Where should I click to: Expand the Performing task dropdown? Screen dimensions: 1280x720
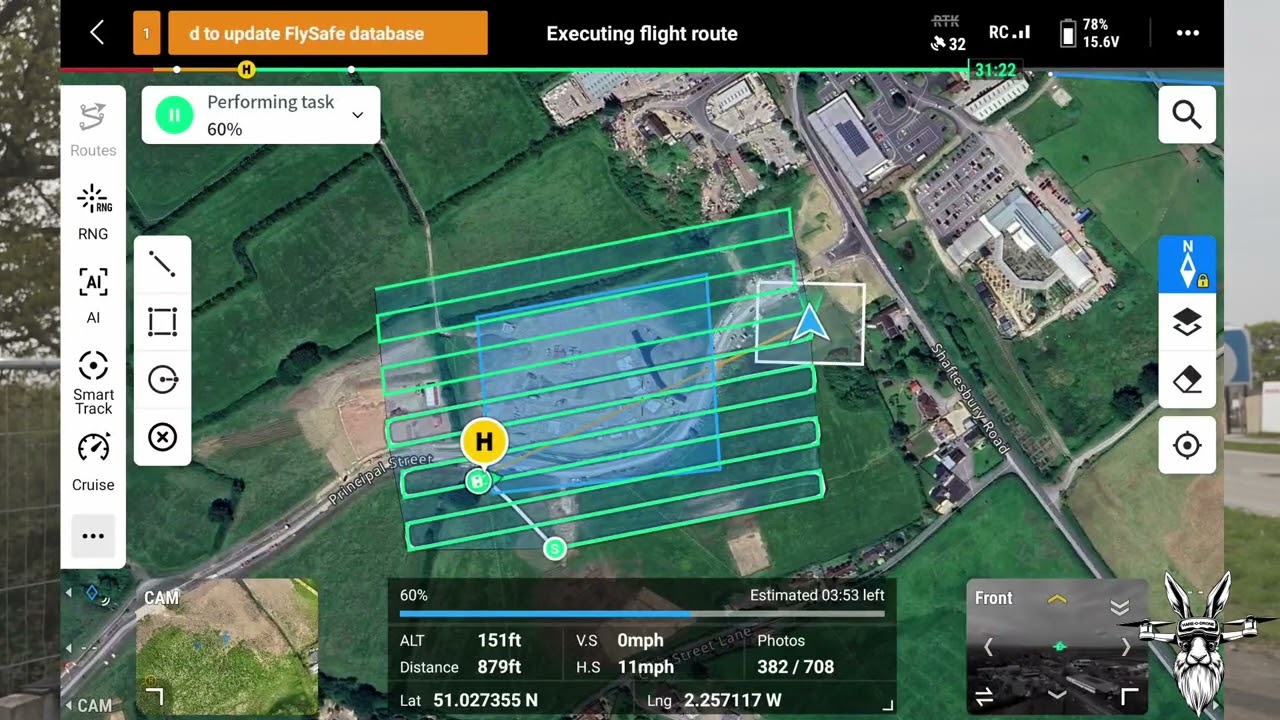(357, 115)
